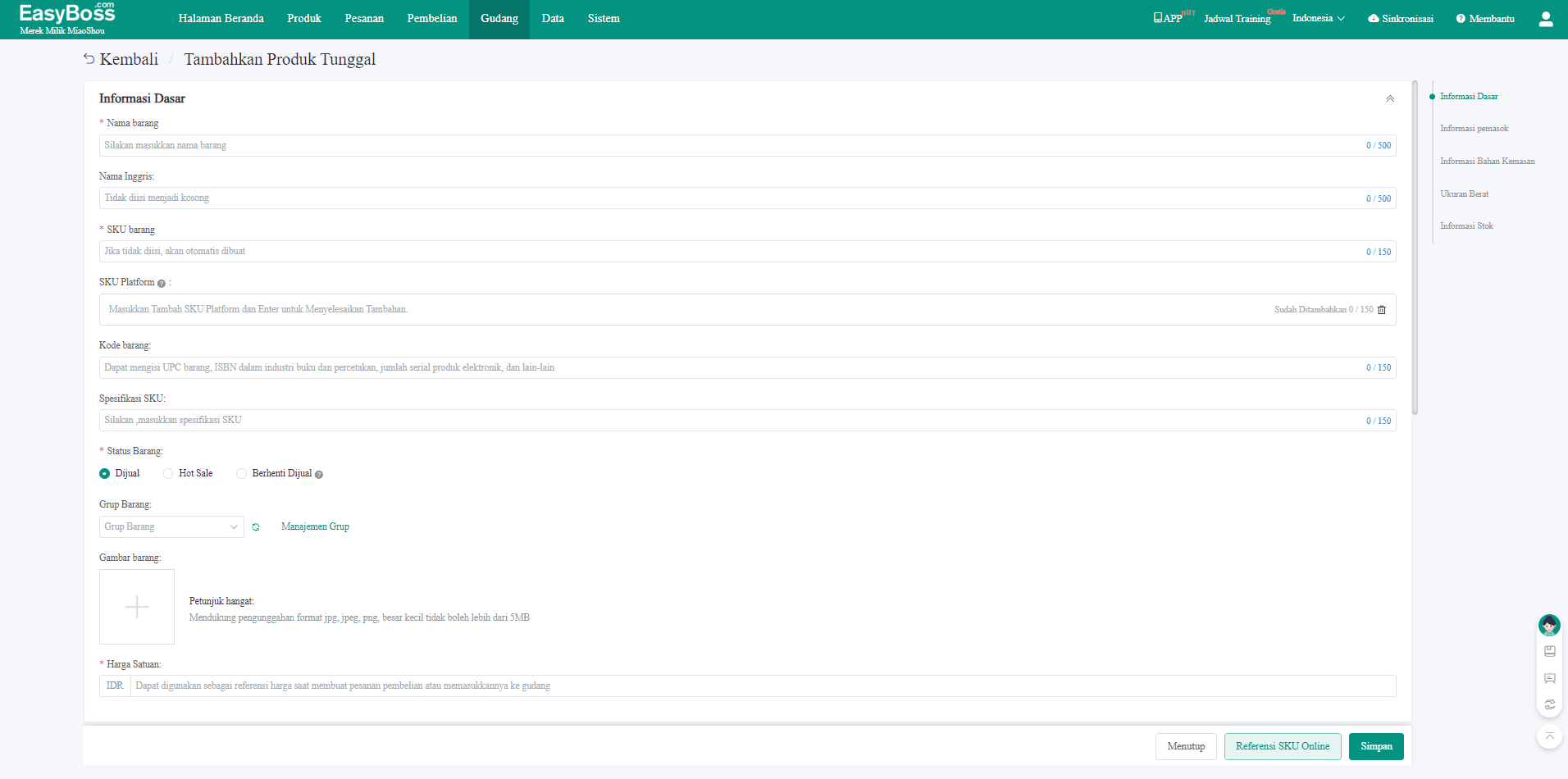Select the Hot Sale radio button

(168, 473)
